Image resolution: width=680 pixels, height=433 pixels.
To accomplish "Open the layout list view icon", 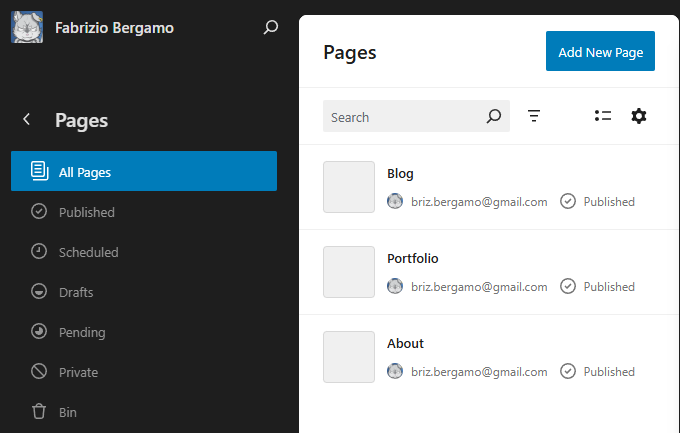I will [x=603, y=116].
